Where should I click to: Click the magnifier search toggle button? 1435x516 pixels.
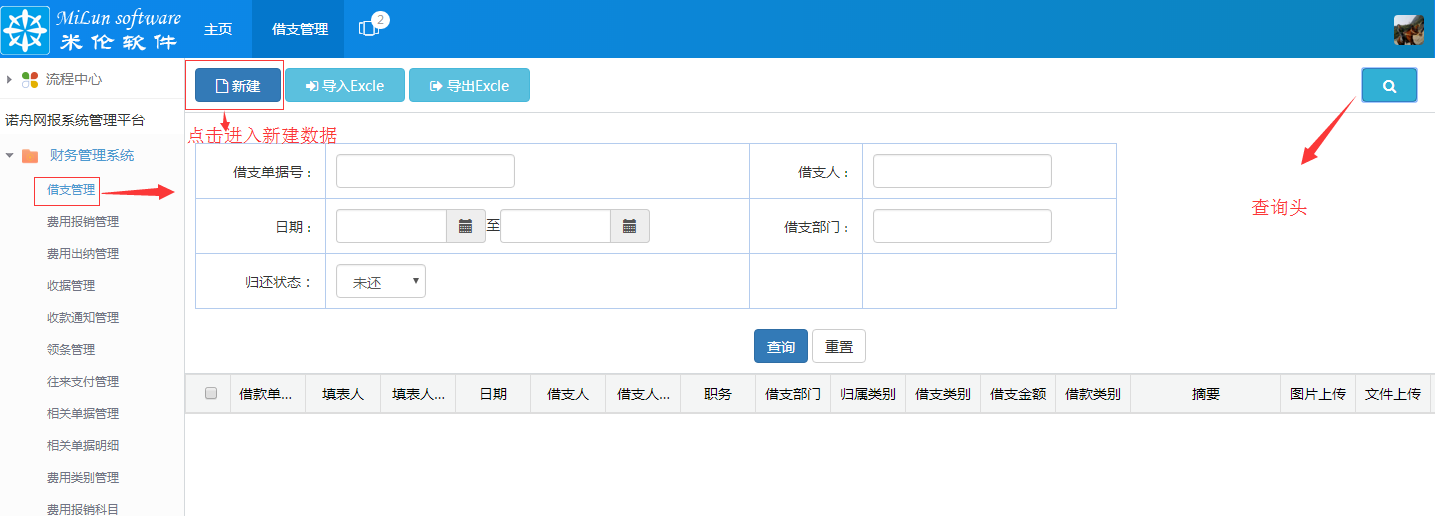click(1388, 86)
